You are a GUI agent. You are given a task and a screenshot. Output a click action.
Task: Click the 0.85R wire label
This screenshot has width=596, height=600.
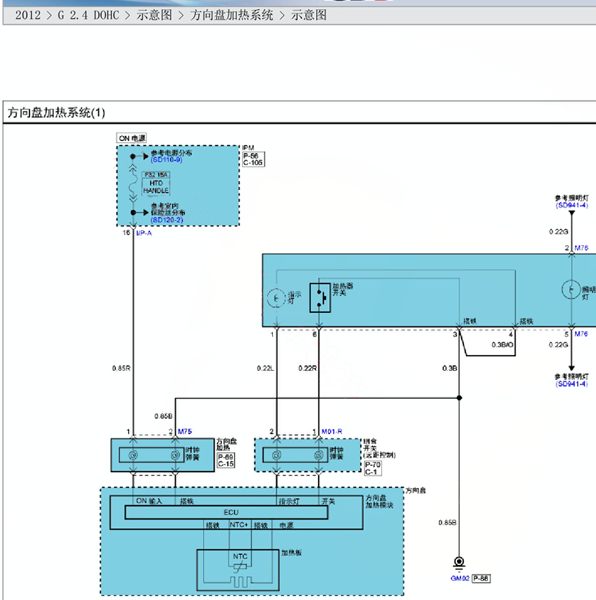coord(121,368)
